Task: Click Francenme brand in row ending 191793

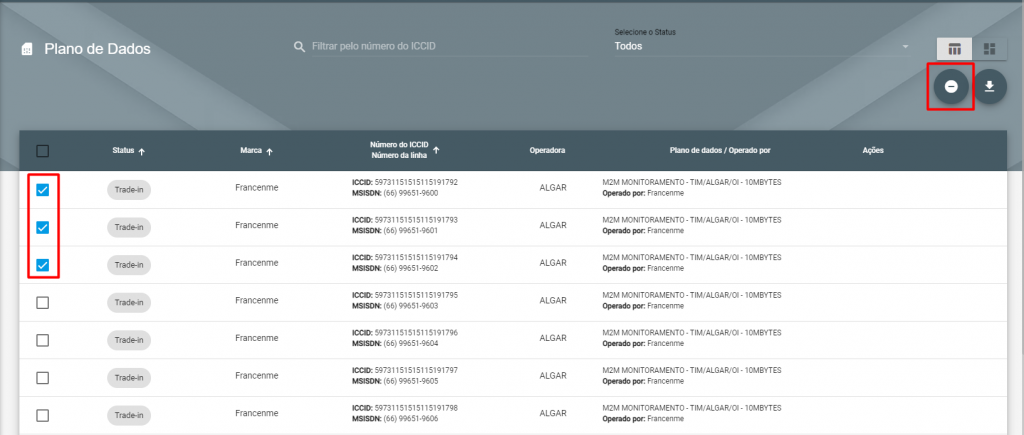Action: (x=257, y=225)
